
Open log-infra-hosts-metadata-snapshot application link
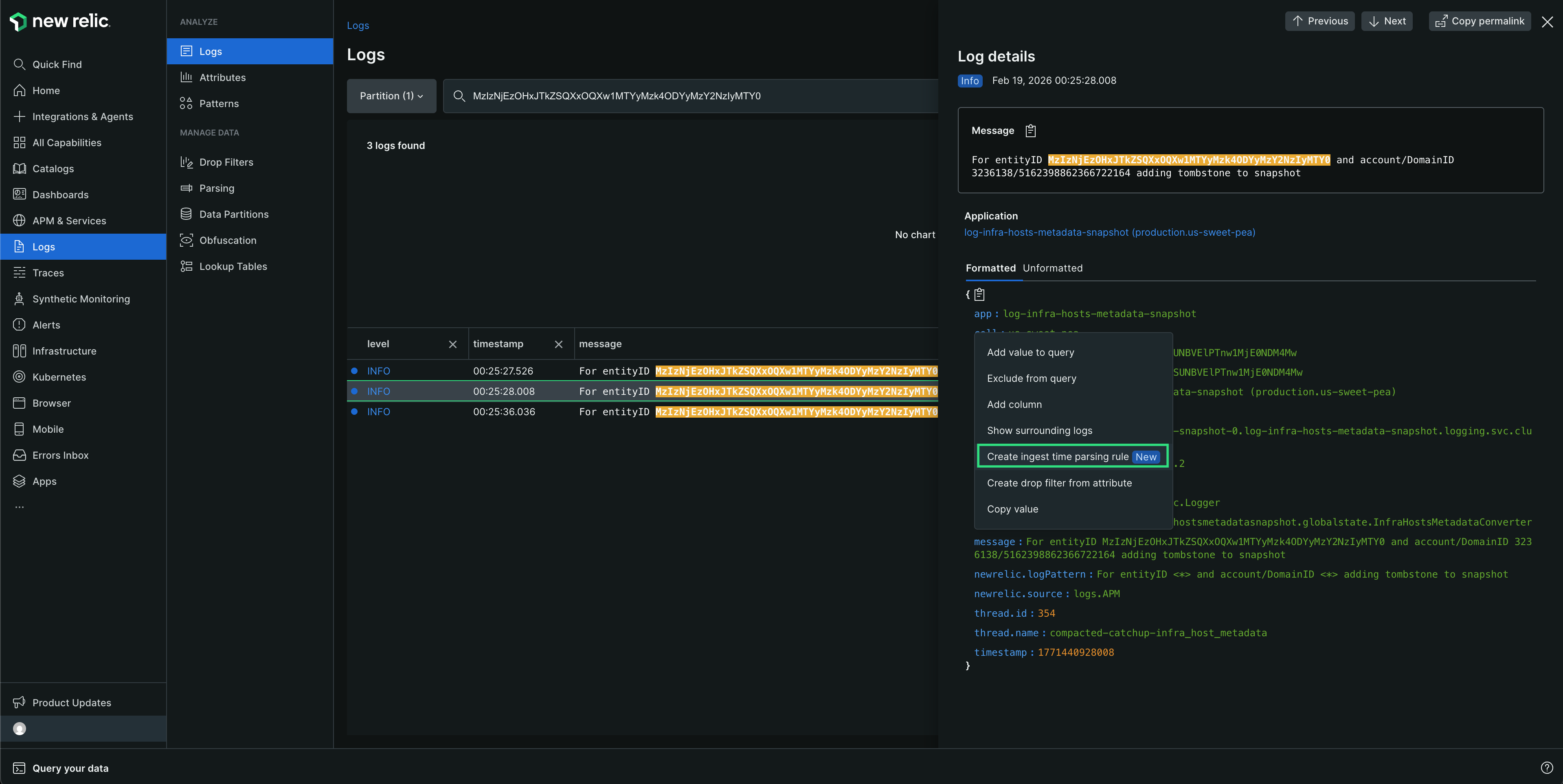(x=1109, y=232)
